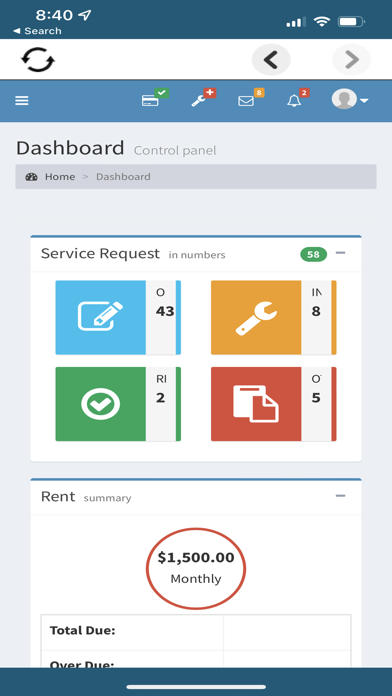Image resolution: width=392 pixels, height=696 pixels.
Task: Click the count 2 in green tile
Action: [x=160, y=398]
